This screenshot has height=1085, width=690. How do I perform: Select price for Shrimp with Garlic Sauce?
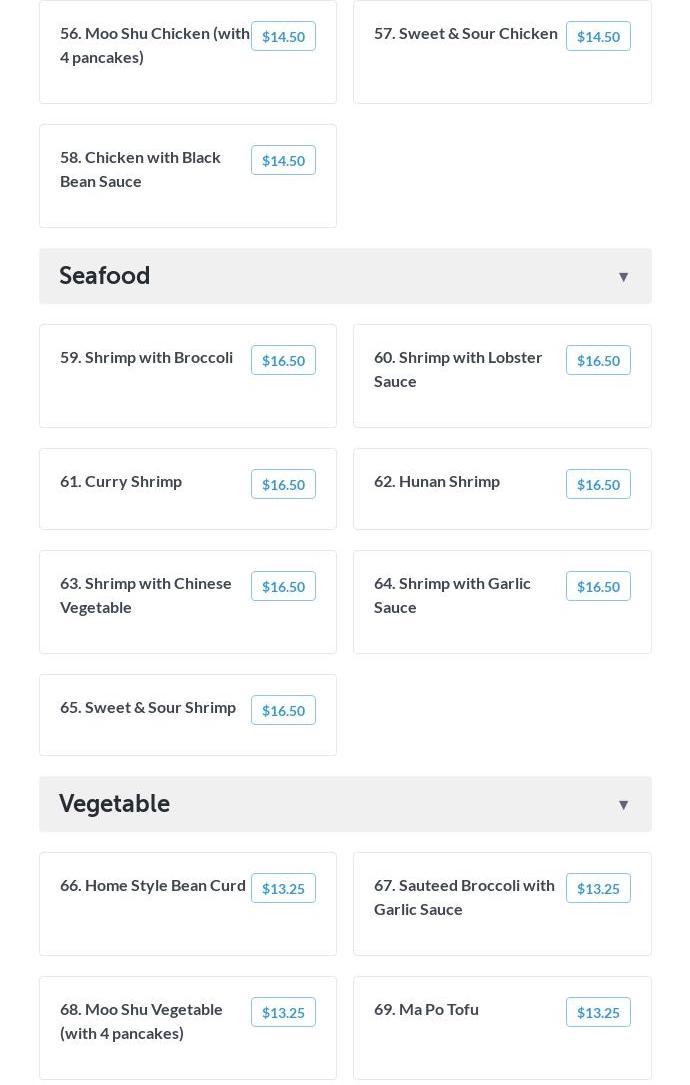tap(598, 586)
